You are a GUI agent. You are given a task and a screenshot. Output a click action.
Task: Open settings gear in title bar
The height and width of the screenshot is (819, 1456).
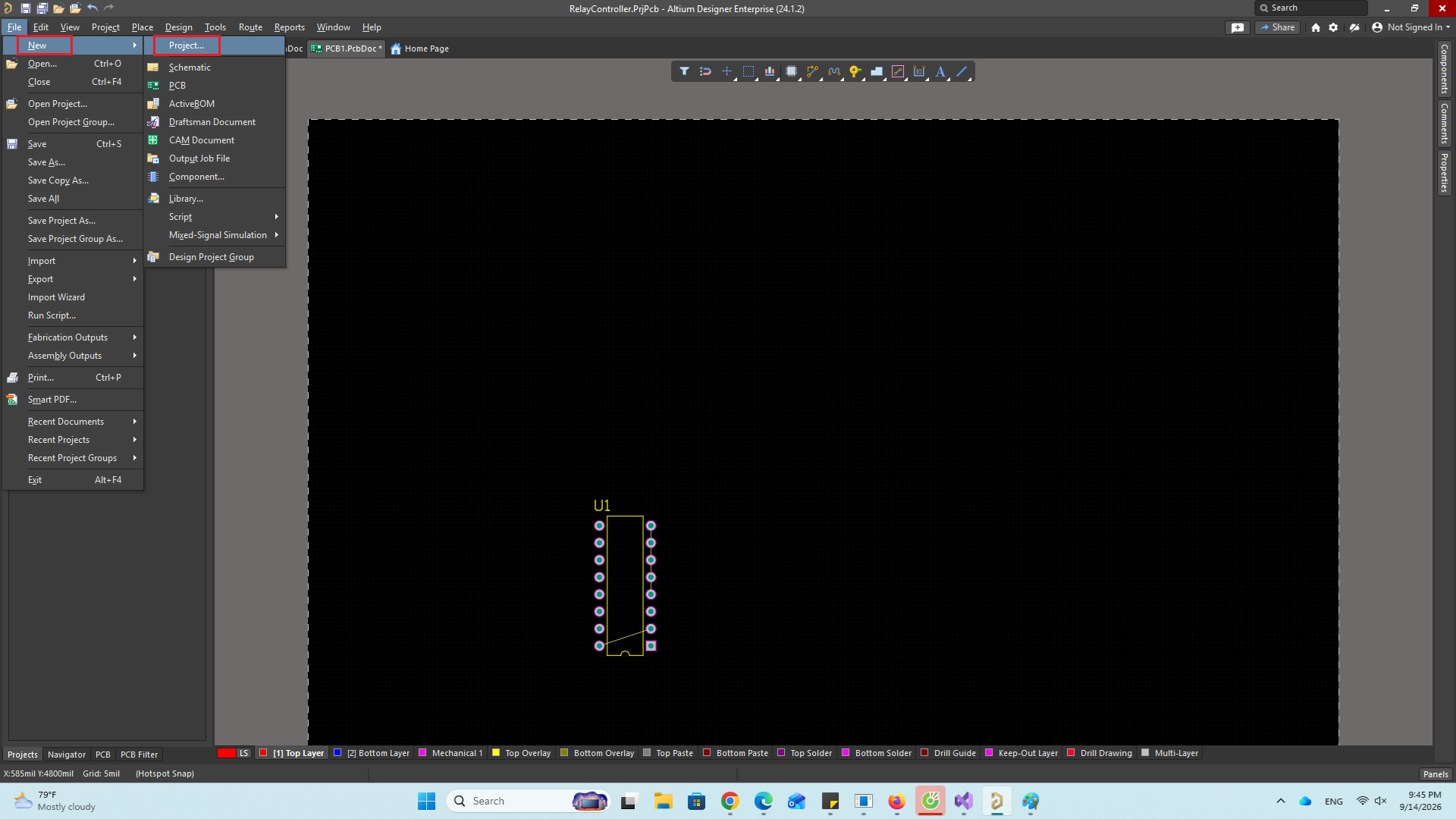tap(1333, 27)
